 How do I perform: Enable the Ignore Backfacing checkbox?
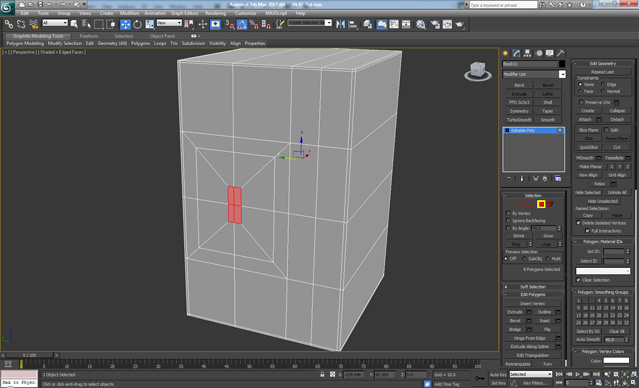pos(508,220)
